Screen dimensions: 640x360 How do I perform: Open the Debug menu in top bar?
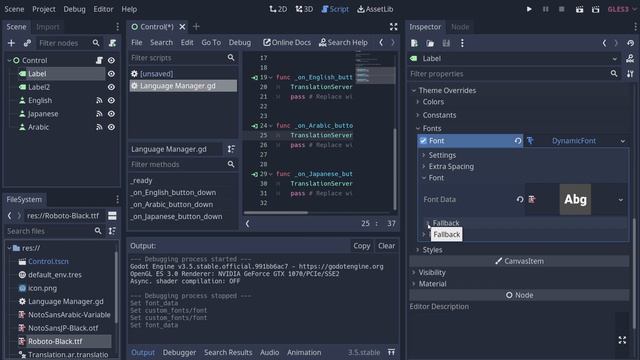(x=74, y=9)
